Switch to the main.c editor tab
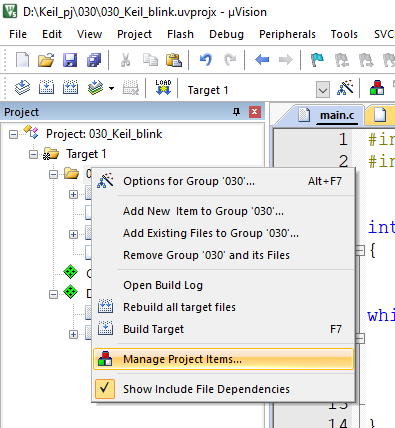The image size is (395, 428). click(337, 115)
